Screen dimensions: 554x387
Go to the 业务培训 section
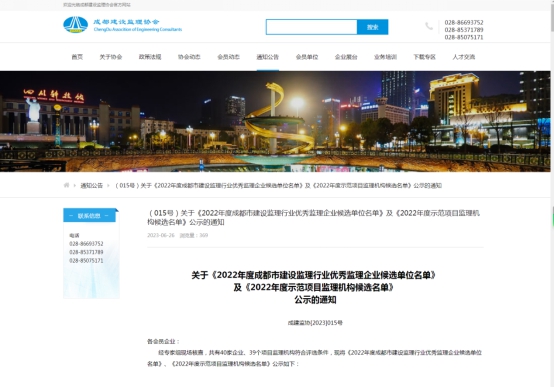tap(385, 57)
